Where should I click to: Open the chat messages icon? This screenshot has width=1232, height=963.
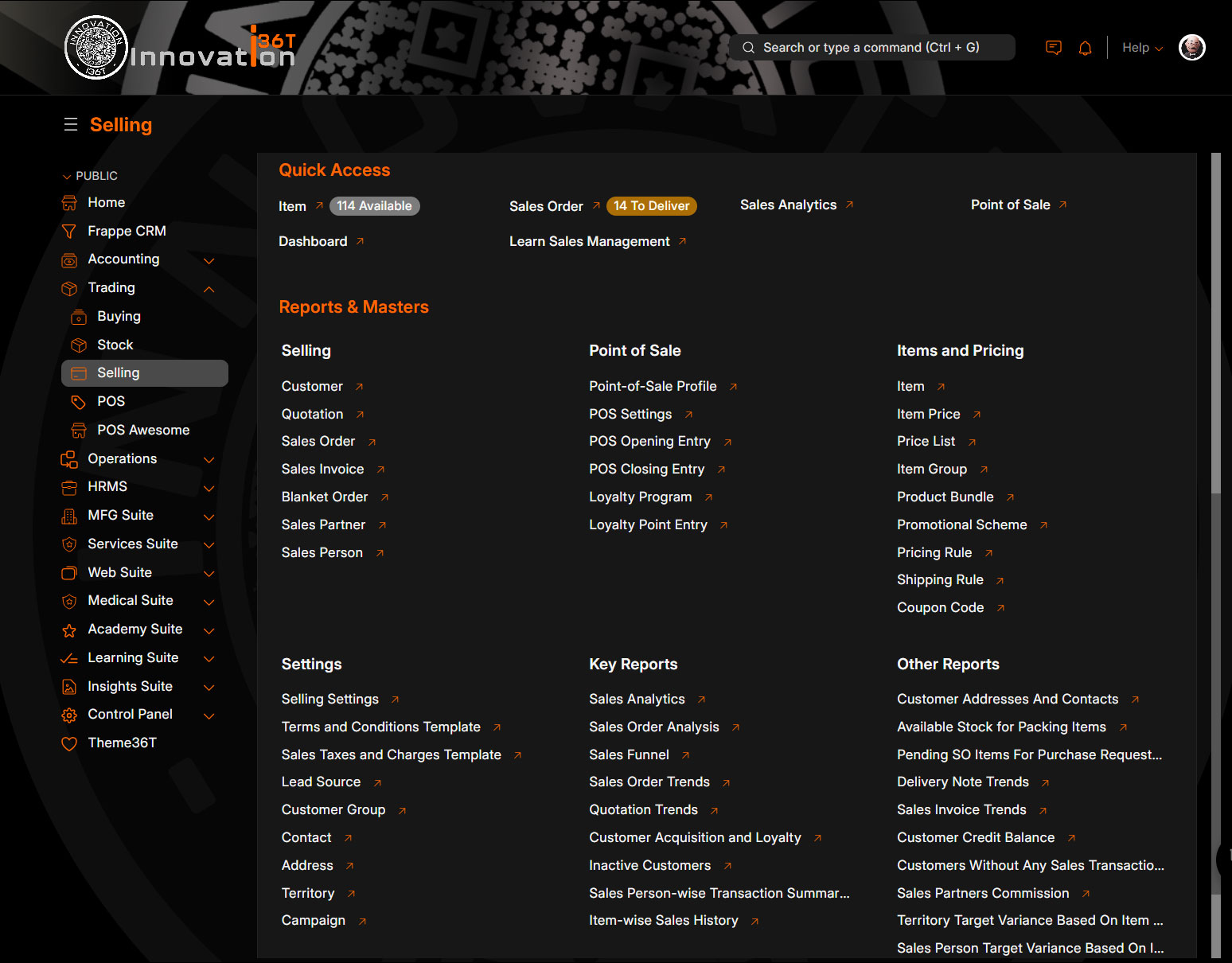[1053, 48]
